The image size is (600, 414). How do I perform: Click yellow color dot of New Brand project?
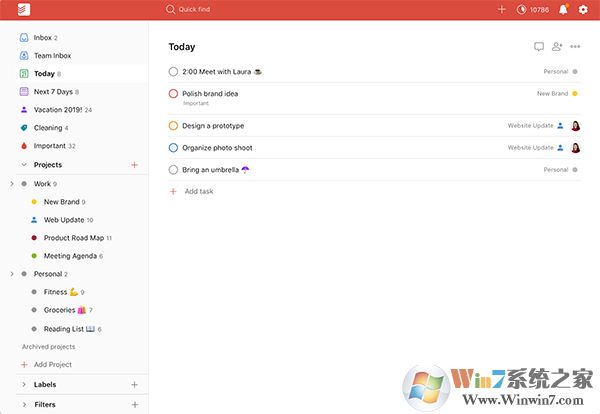tap(34, 202)
